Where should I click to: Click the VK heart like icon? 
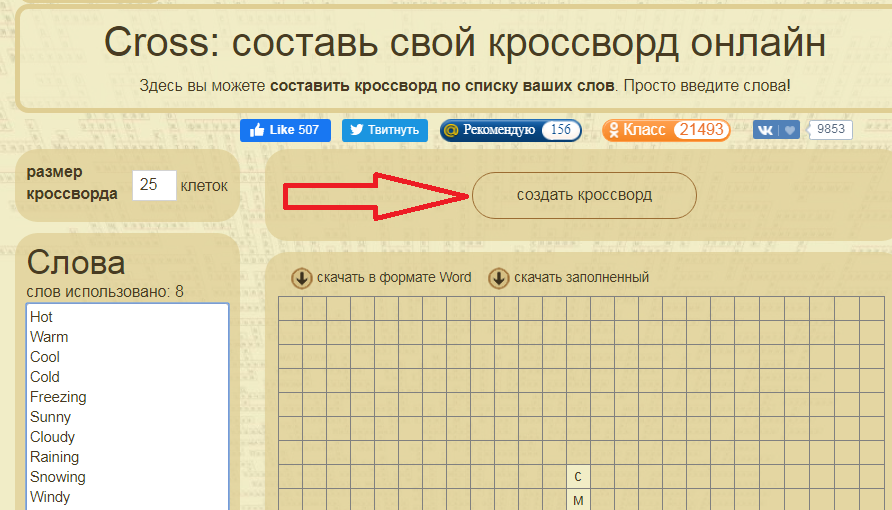coord(790,130)
